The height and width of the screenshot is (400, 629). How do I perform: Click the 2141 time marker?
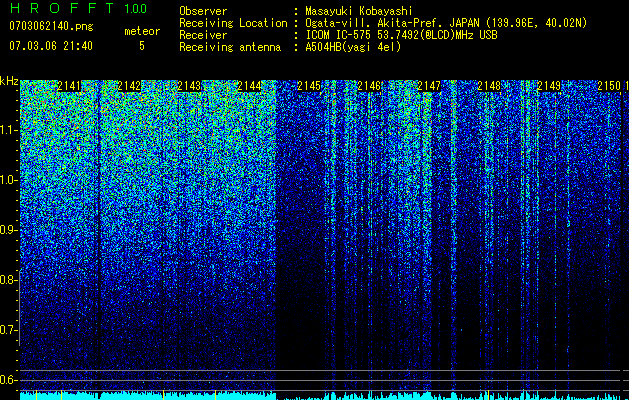[x=69, y=86]
